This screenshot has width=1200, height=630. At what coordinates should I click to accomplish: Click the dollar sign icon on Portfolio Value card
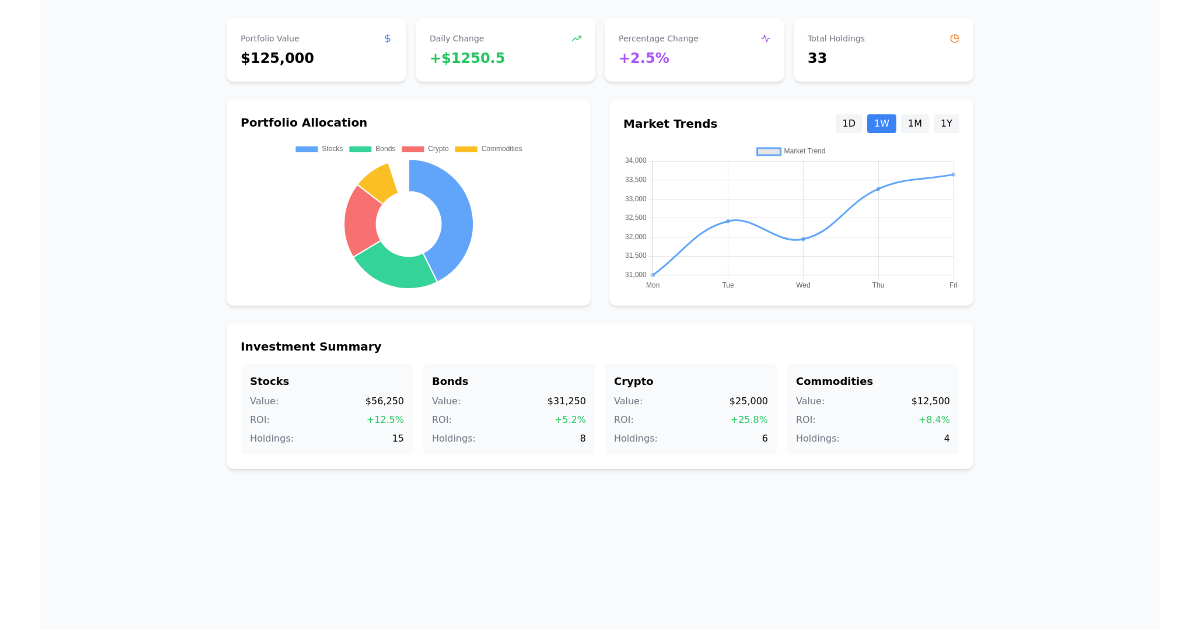tap(387, 38)
